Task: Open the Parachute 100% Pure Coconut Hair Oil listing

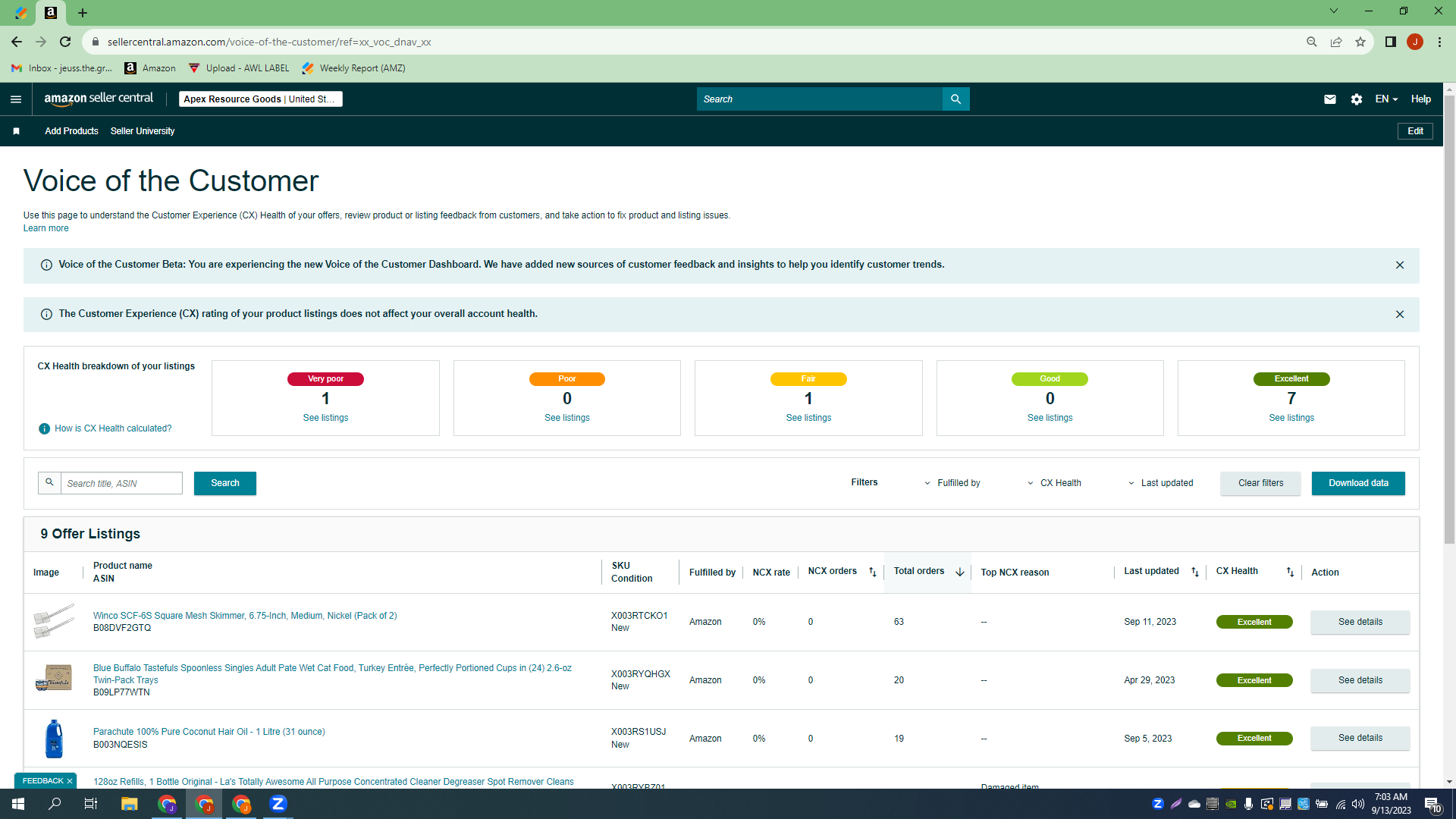Action: tap(209, 732)
